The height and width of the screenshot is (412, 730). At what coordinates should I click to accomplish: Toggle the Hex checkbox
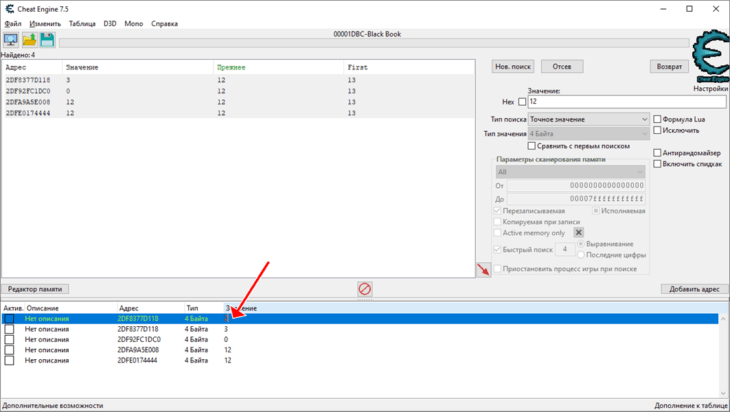(522, 102)
